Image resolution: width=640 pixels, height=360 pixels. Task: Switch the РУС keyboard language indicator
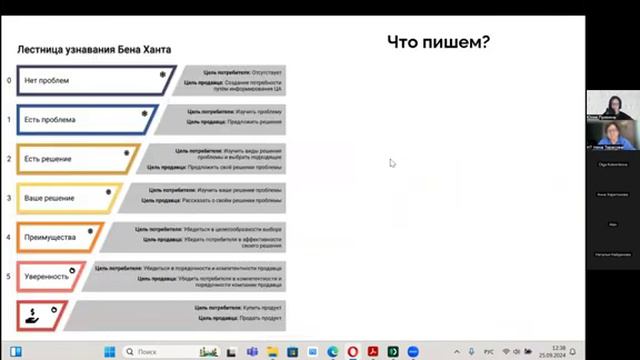(489, 351)
